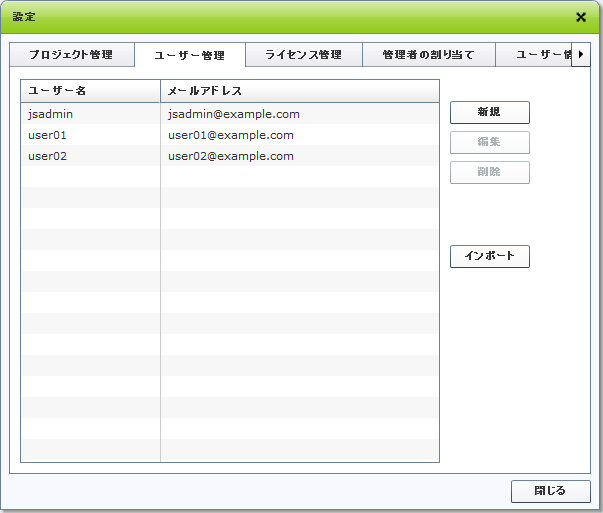603x513 pixels.
Task: Open the ライセンス管理 tab
Action: [304, 55]
